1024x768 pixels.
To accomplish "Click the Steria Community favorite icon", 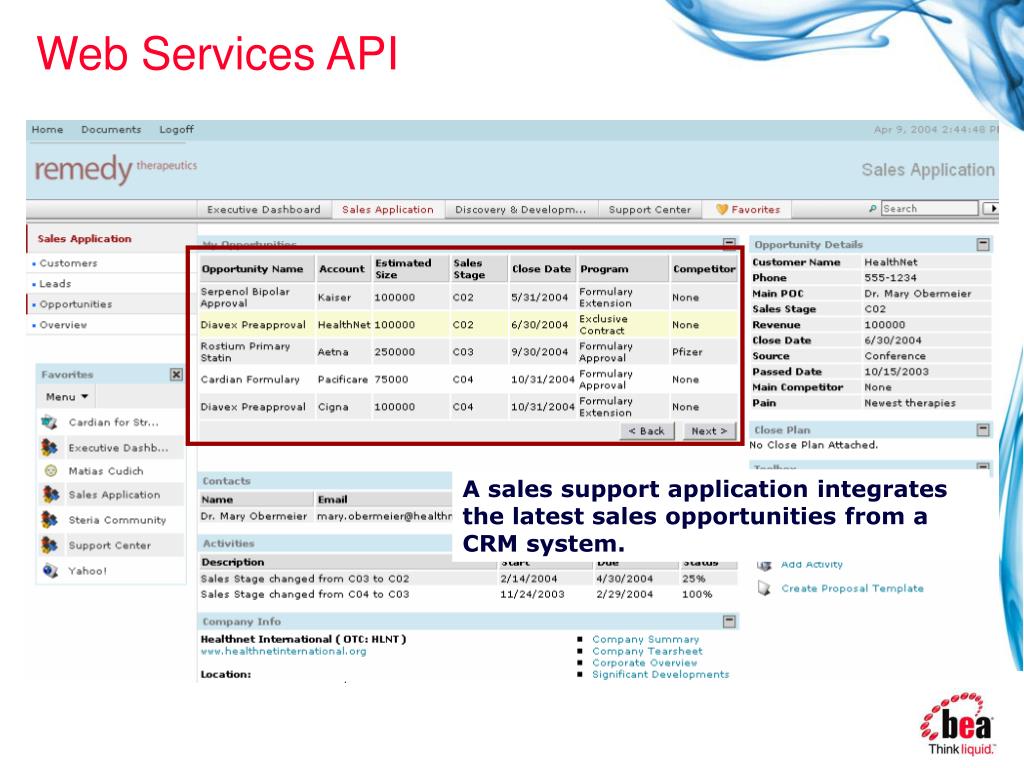I will [49, 520].
